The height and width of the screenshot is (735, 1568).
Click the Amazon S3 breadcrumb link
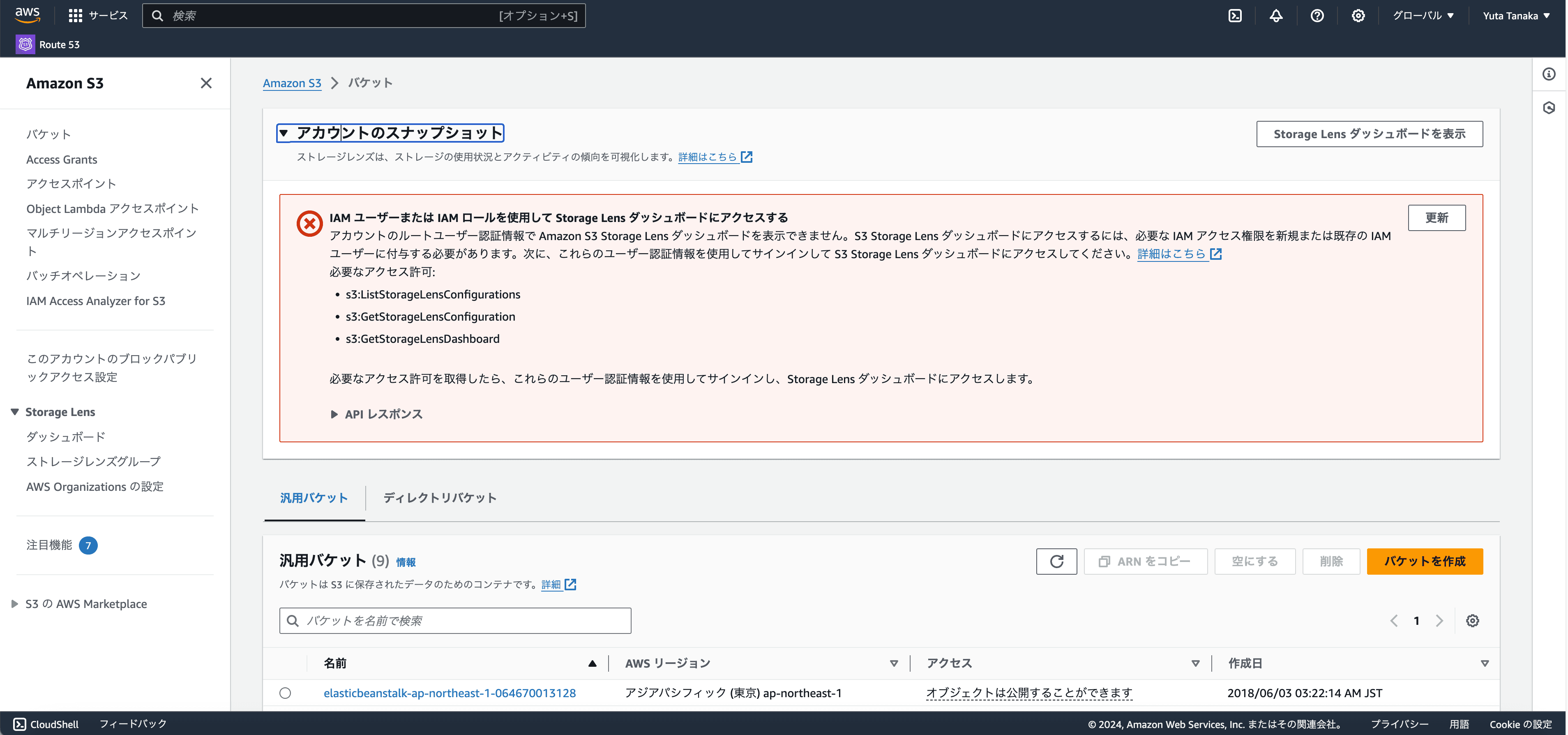(x=292, y=83)
